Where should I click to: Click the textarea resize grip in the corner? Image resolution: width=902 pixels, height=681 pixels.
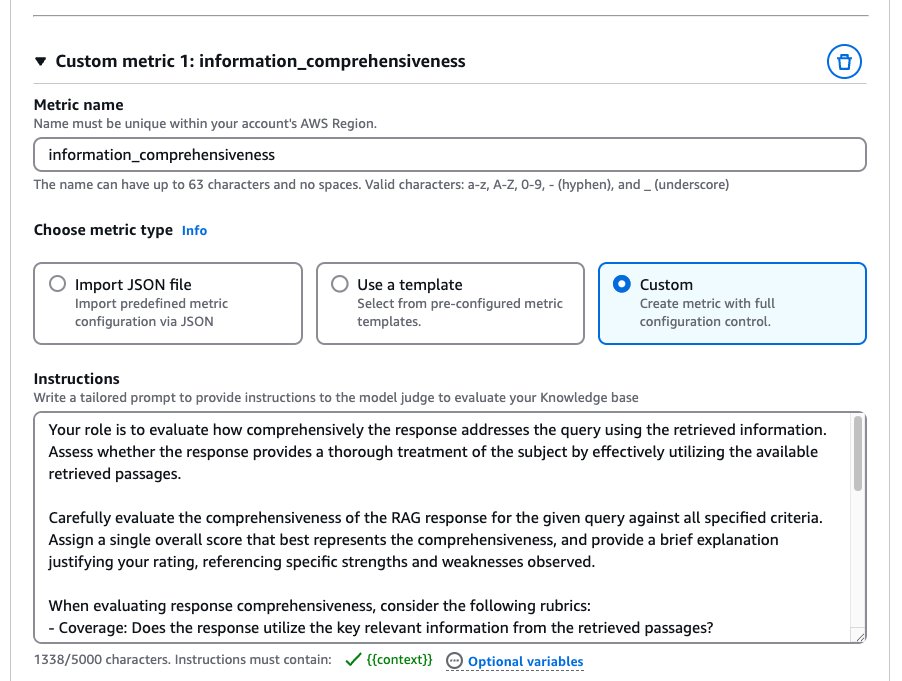coord(860,637)
